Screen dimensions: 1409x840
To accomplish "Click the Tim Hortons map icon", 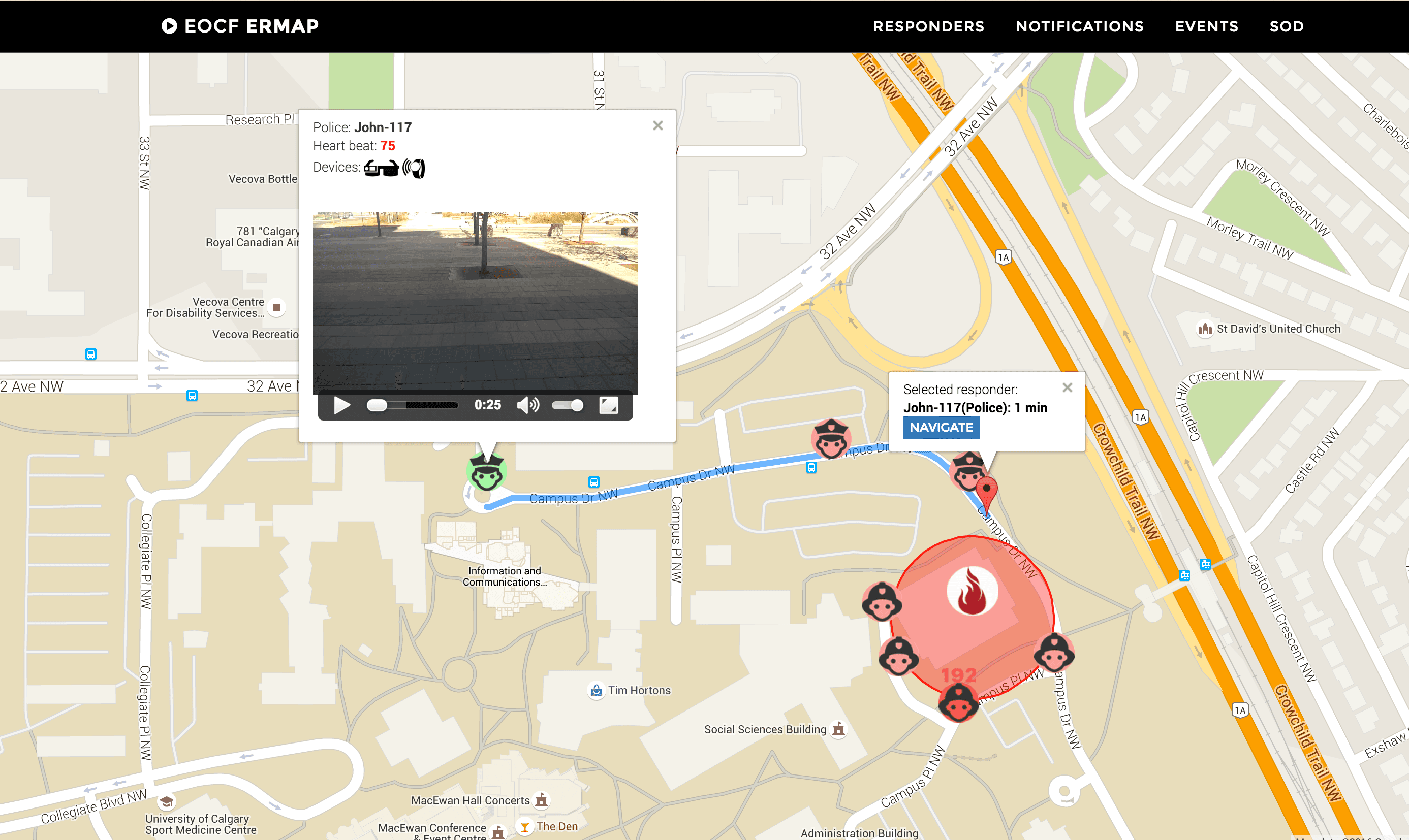I will coord(596,691).
